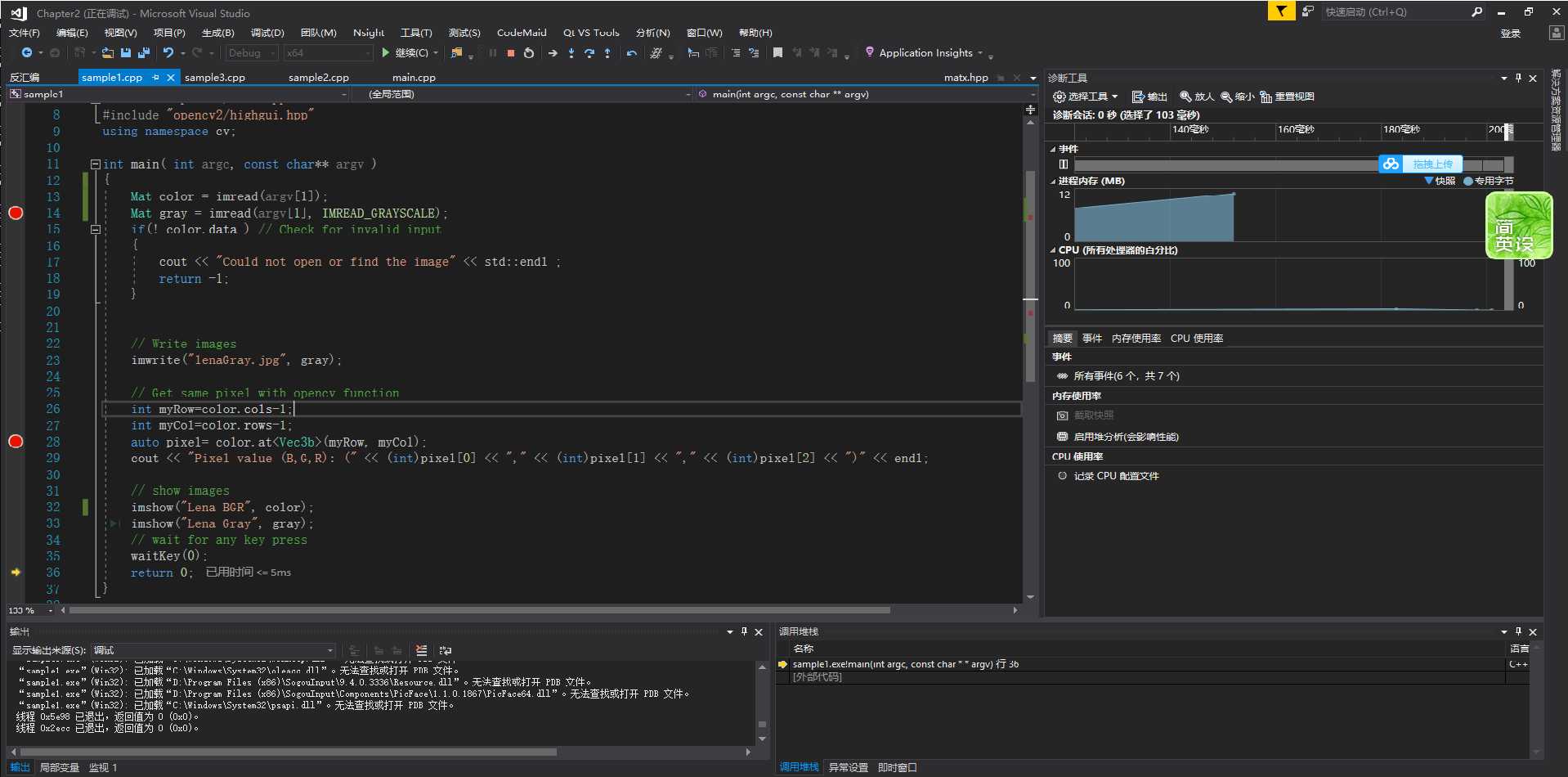Click the feedback icon beside quick launch

1307,11
